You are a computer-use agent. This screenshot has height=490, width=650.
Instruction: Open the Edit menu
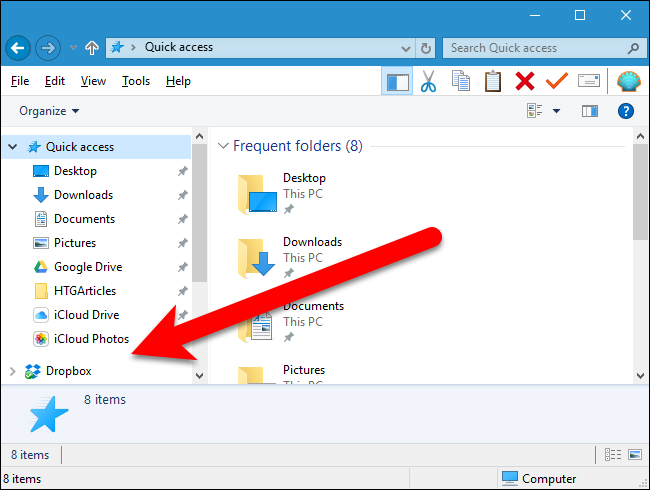click(55, 81)
